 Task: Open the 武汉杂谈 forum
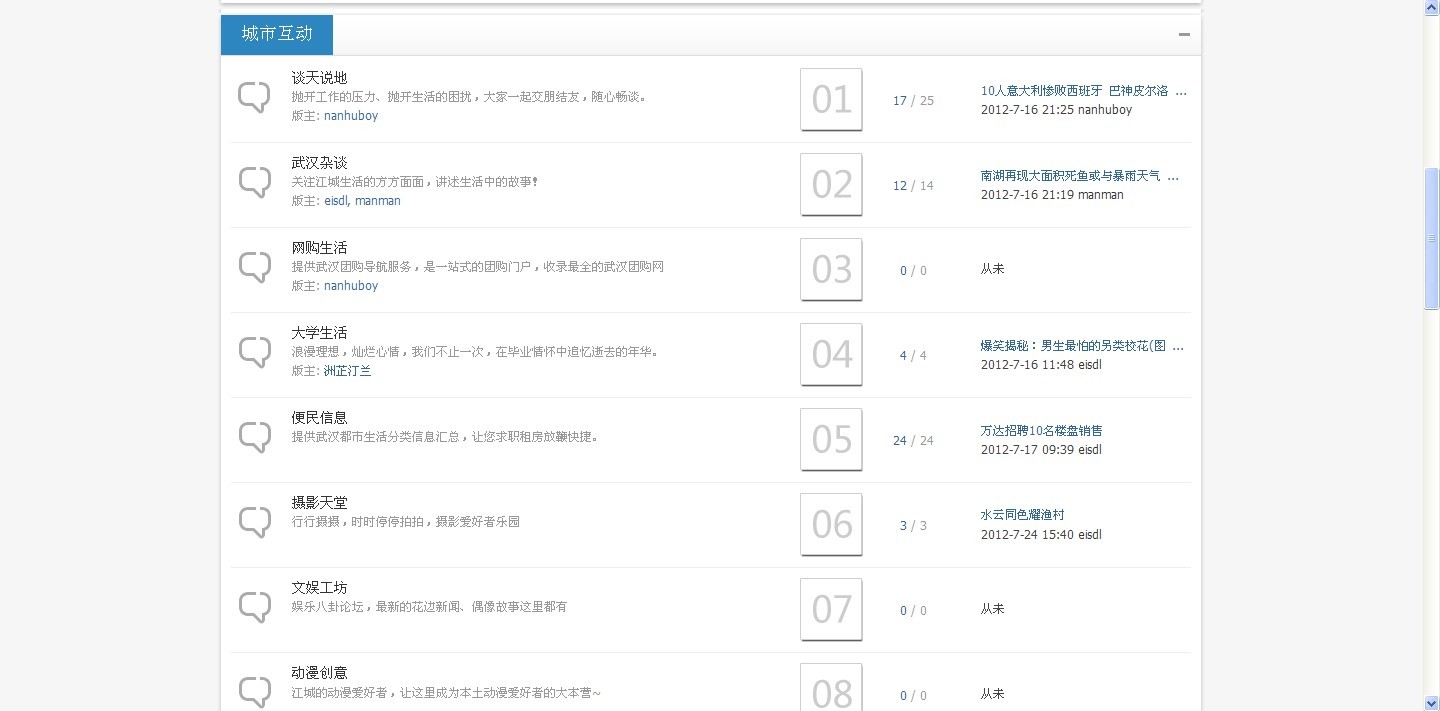319,162
